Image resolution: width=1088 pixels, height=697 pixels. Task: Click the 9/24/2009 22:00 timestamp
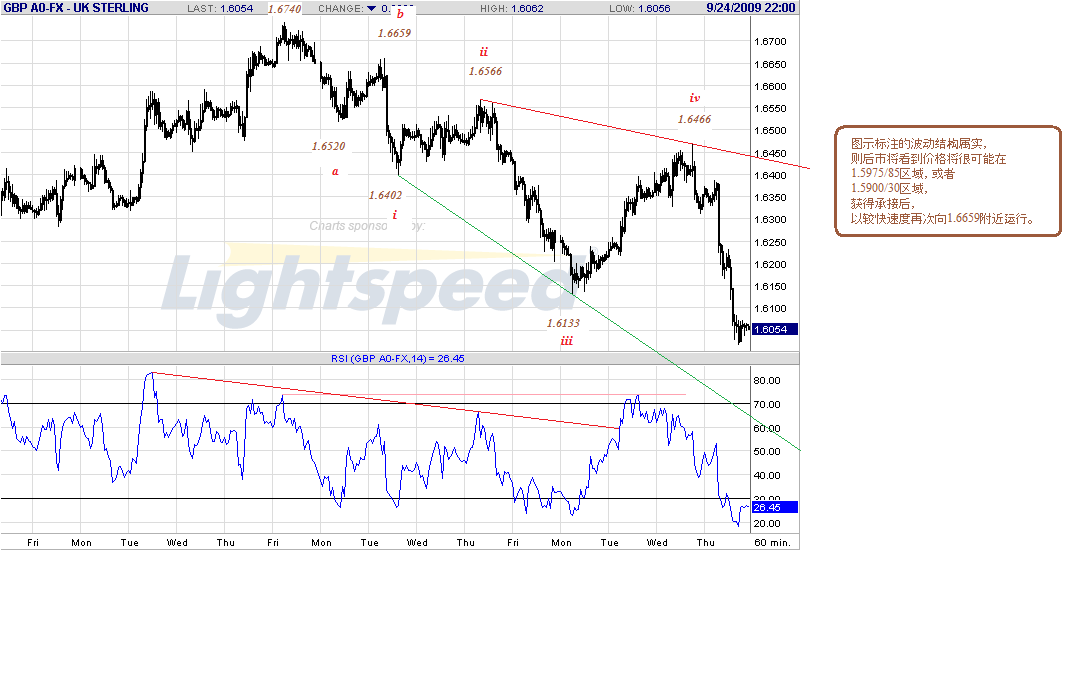pyautogui.click(x=751, y=8)
